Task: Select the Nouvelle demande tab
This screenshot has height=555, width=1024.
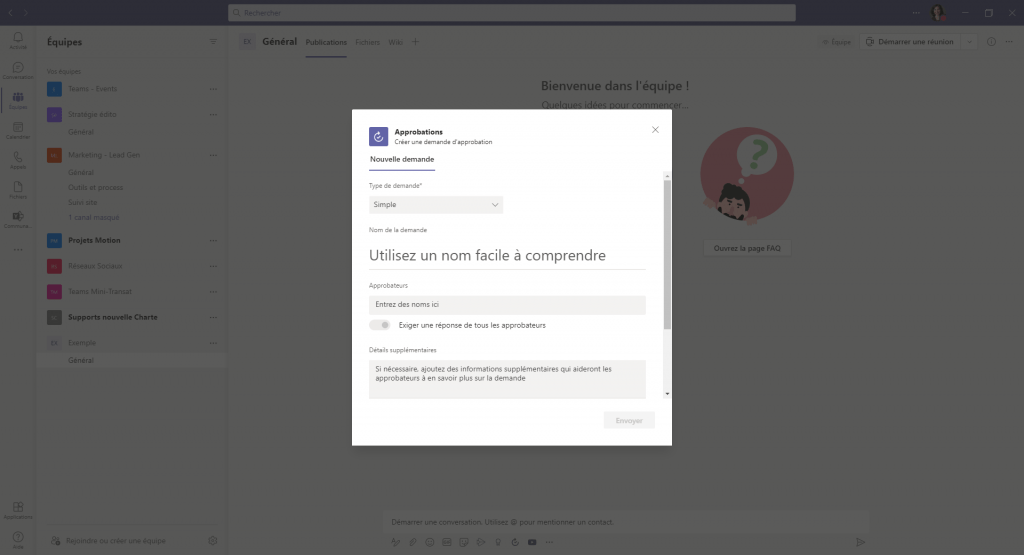Action: pos(402,159)
